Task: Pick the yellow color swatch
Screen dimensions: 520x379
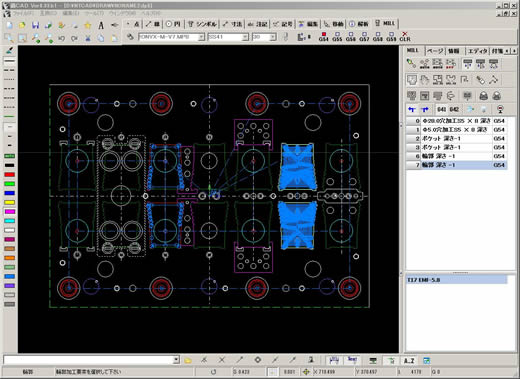Action: click(9, 202)
